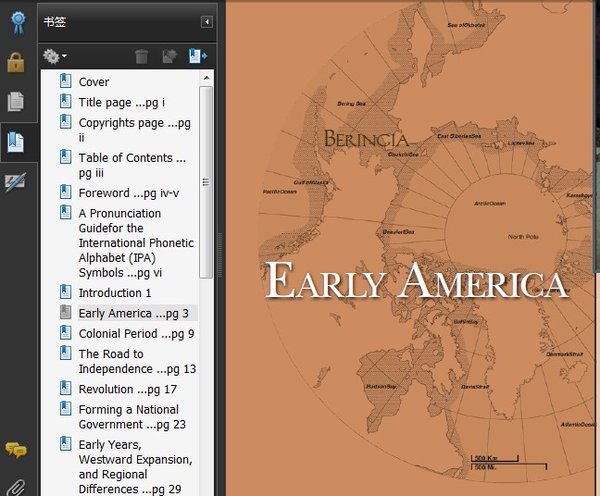Open Forming a National Government bookmark
The image size is (600, 496).
(132, 417)
